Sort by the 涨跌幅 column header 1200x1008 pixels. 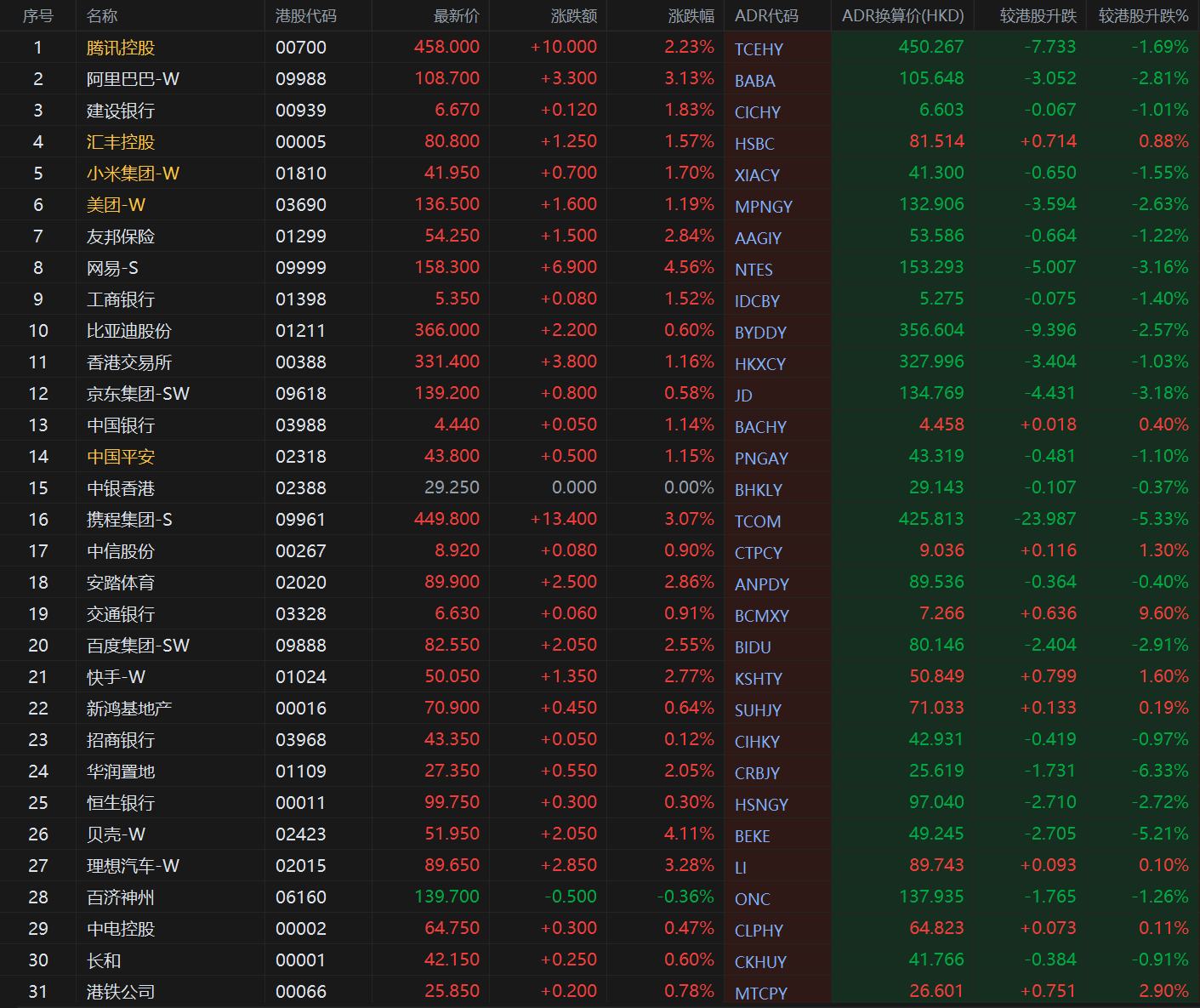(691, 15)
